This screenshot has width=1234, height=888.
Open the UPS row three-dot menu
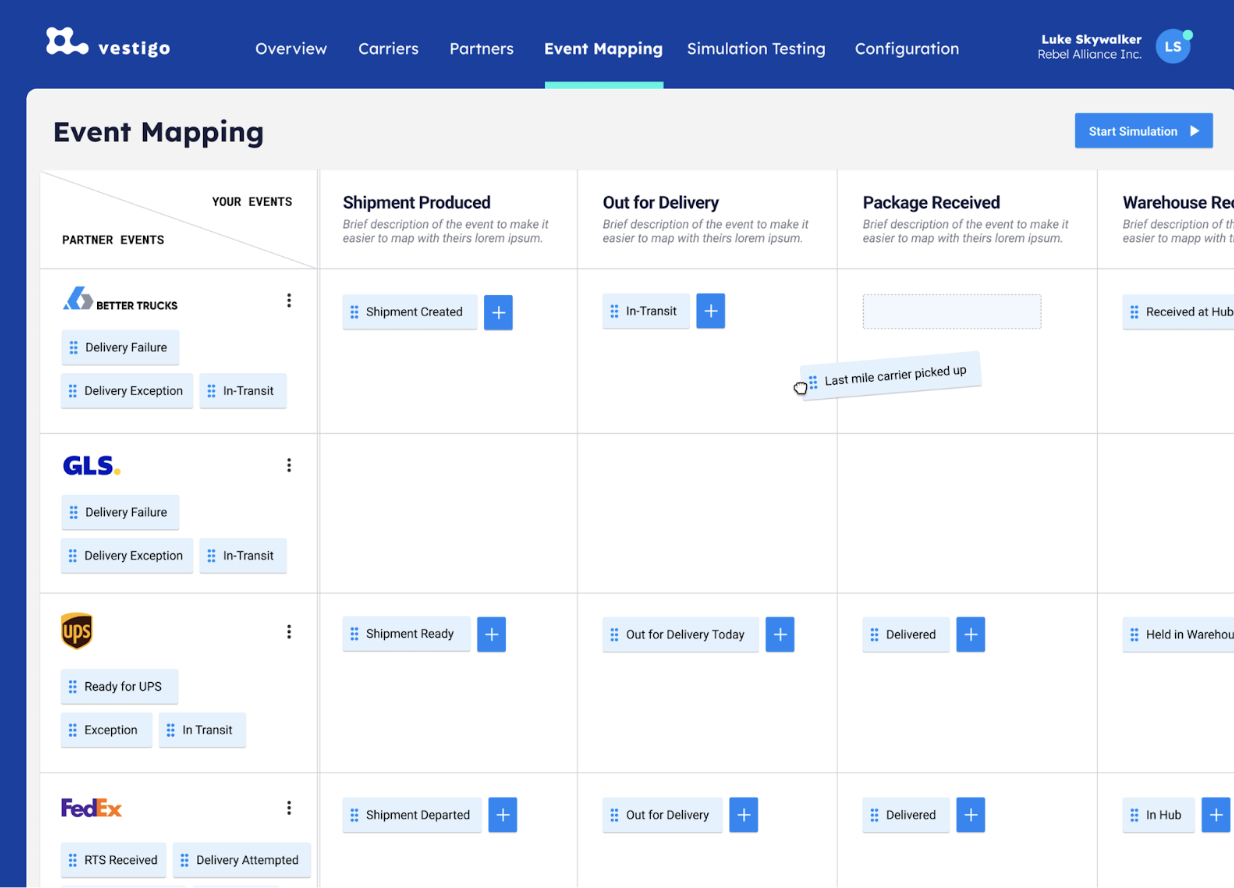coord(289,631)
